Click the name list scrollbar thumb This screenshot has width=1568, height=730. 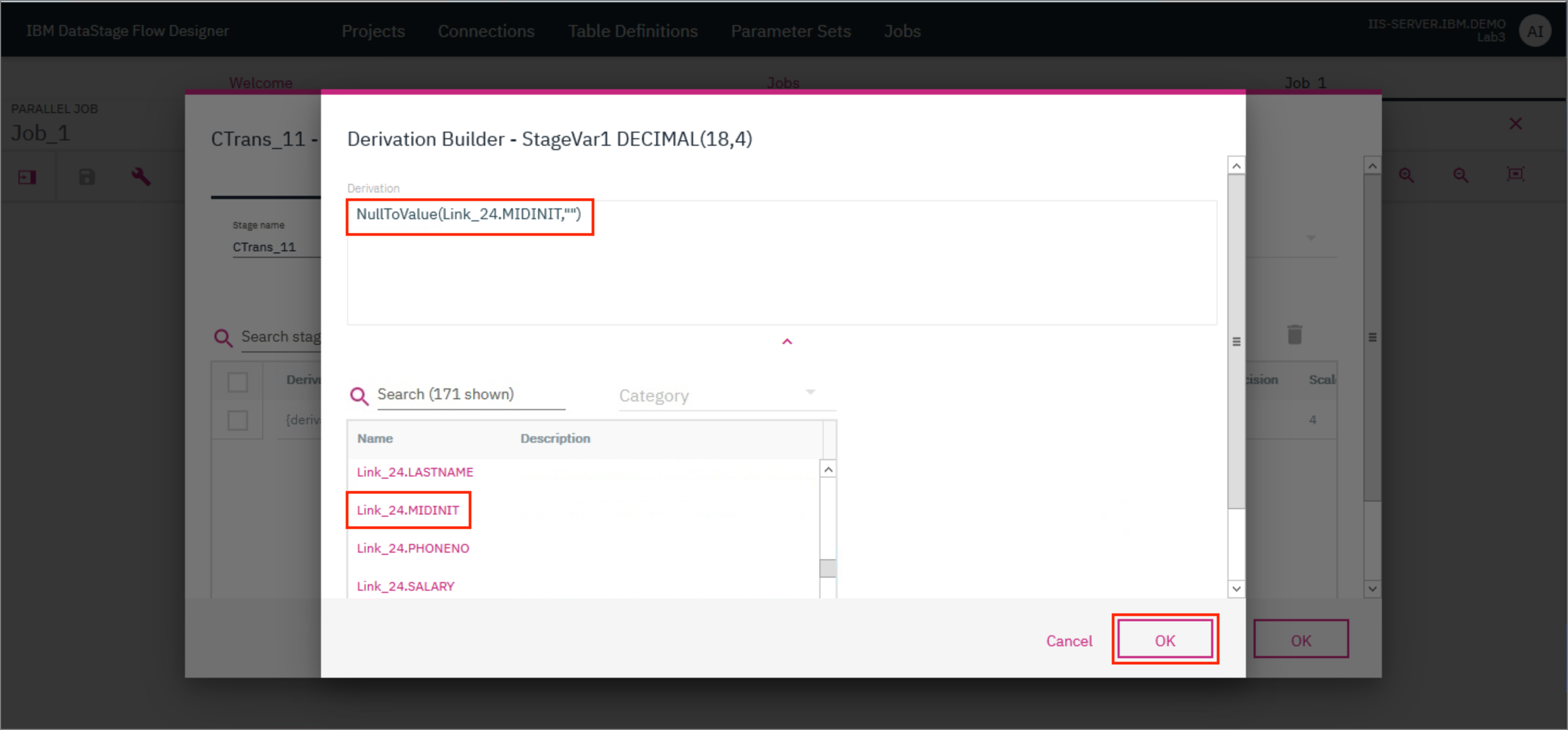(827, 567)
